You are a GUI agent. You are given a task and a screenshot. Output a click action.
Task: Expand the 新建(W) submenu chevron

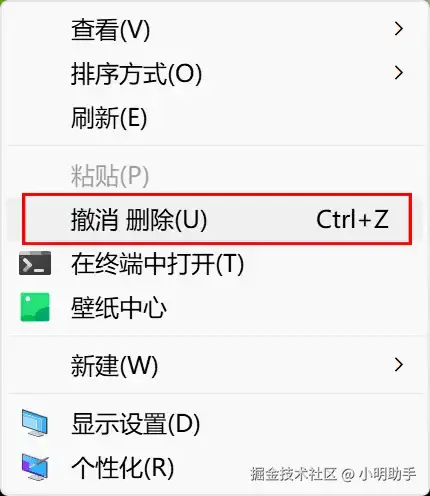pos(399,365)
